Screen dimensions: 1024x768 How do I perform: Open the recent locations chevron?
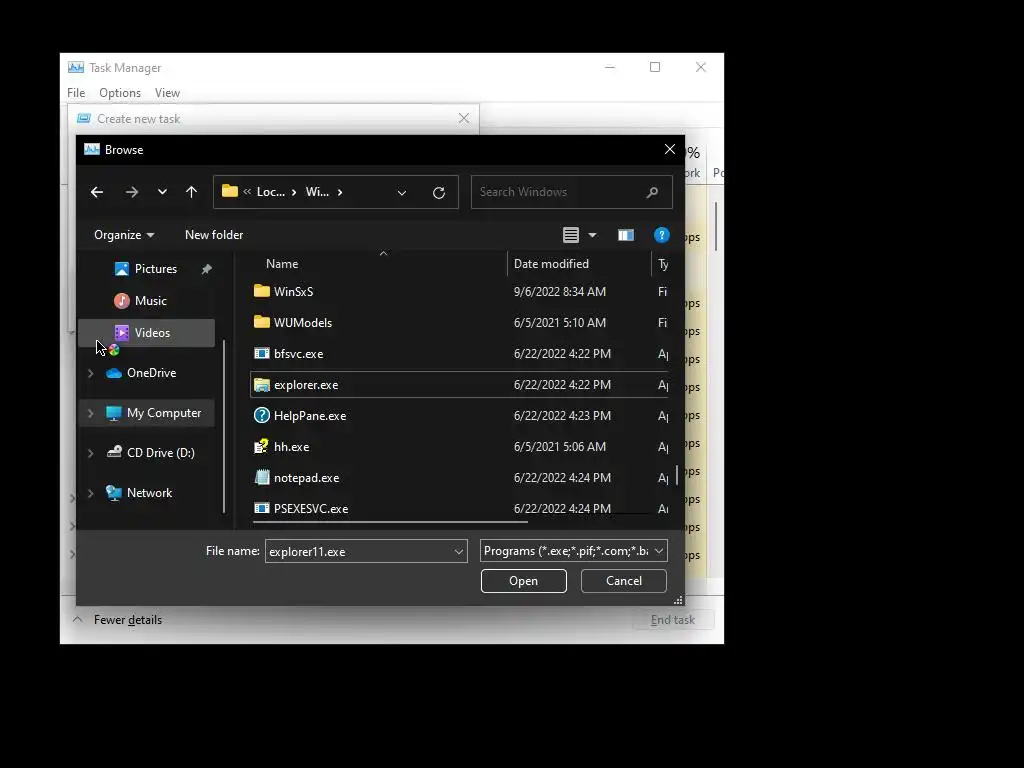162,192
